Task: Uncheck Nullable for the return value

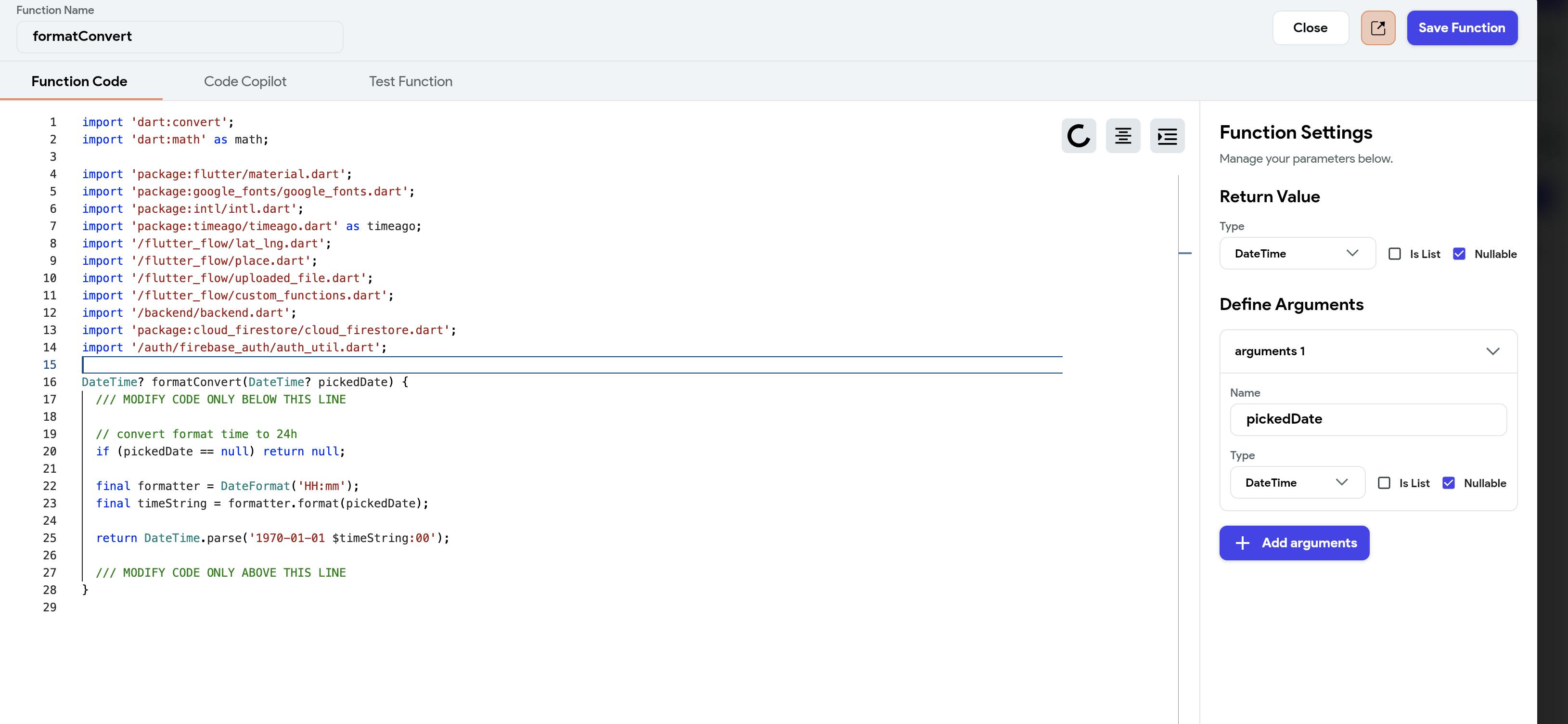Action: pos(1458,254)
